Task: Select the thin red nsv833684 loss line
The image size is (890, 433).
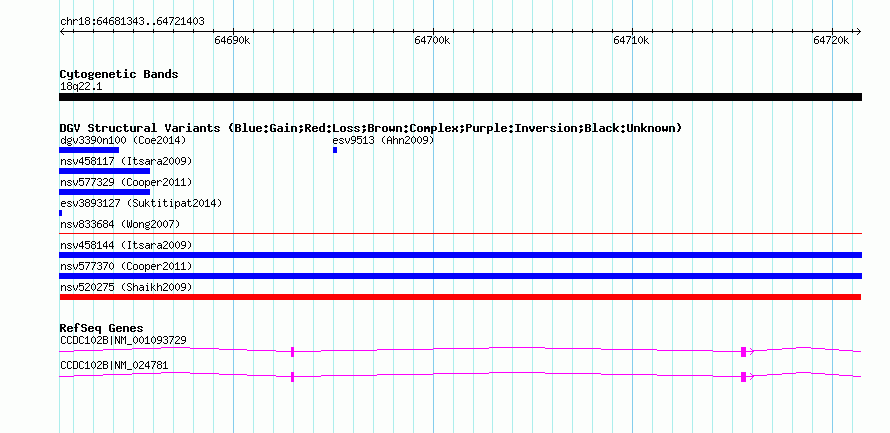Action: pyautogui.click(x=460, y=233)
